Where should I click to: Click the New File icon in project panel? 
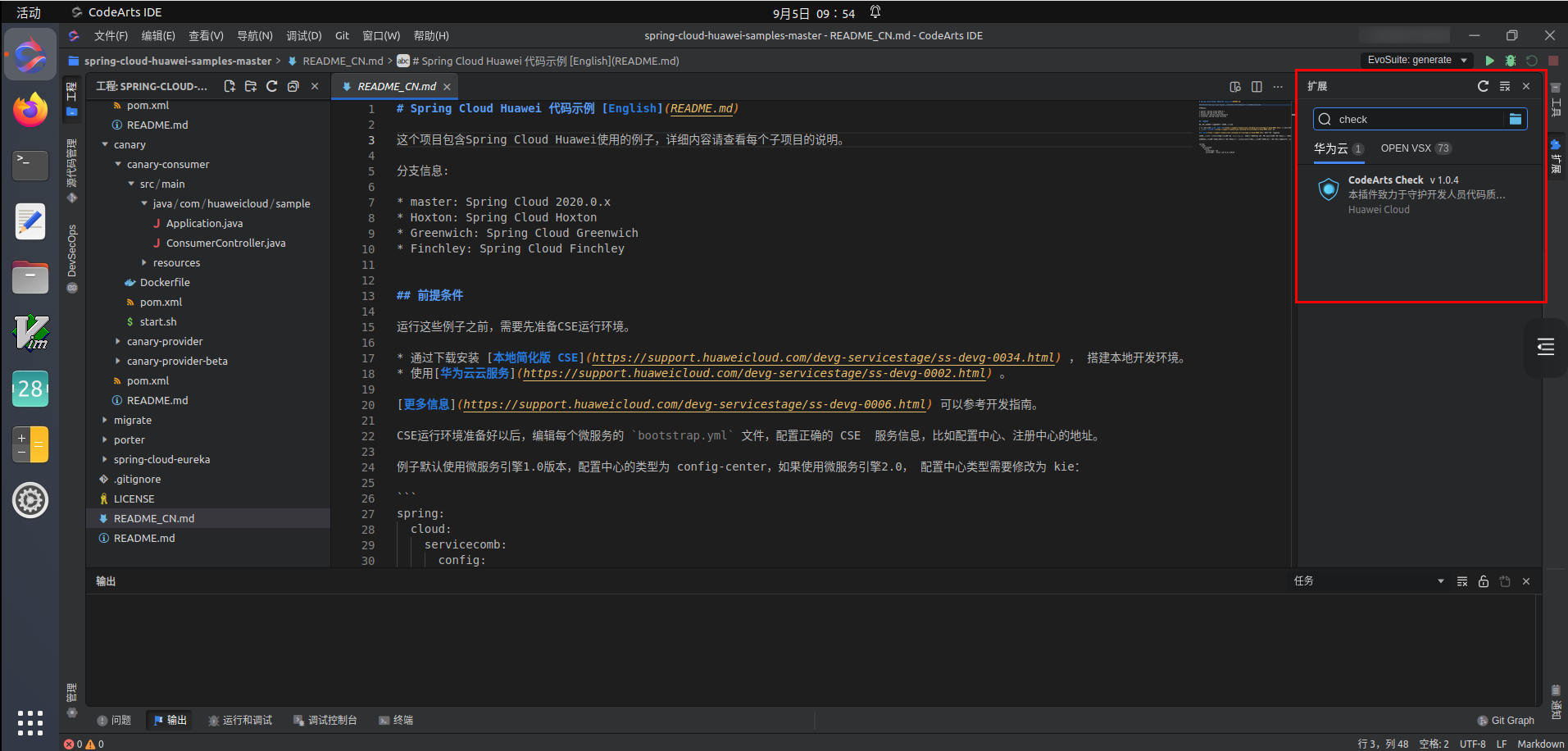tap(230, 86)
